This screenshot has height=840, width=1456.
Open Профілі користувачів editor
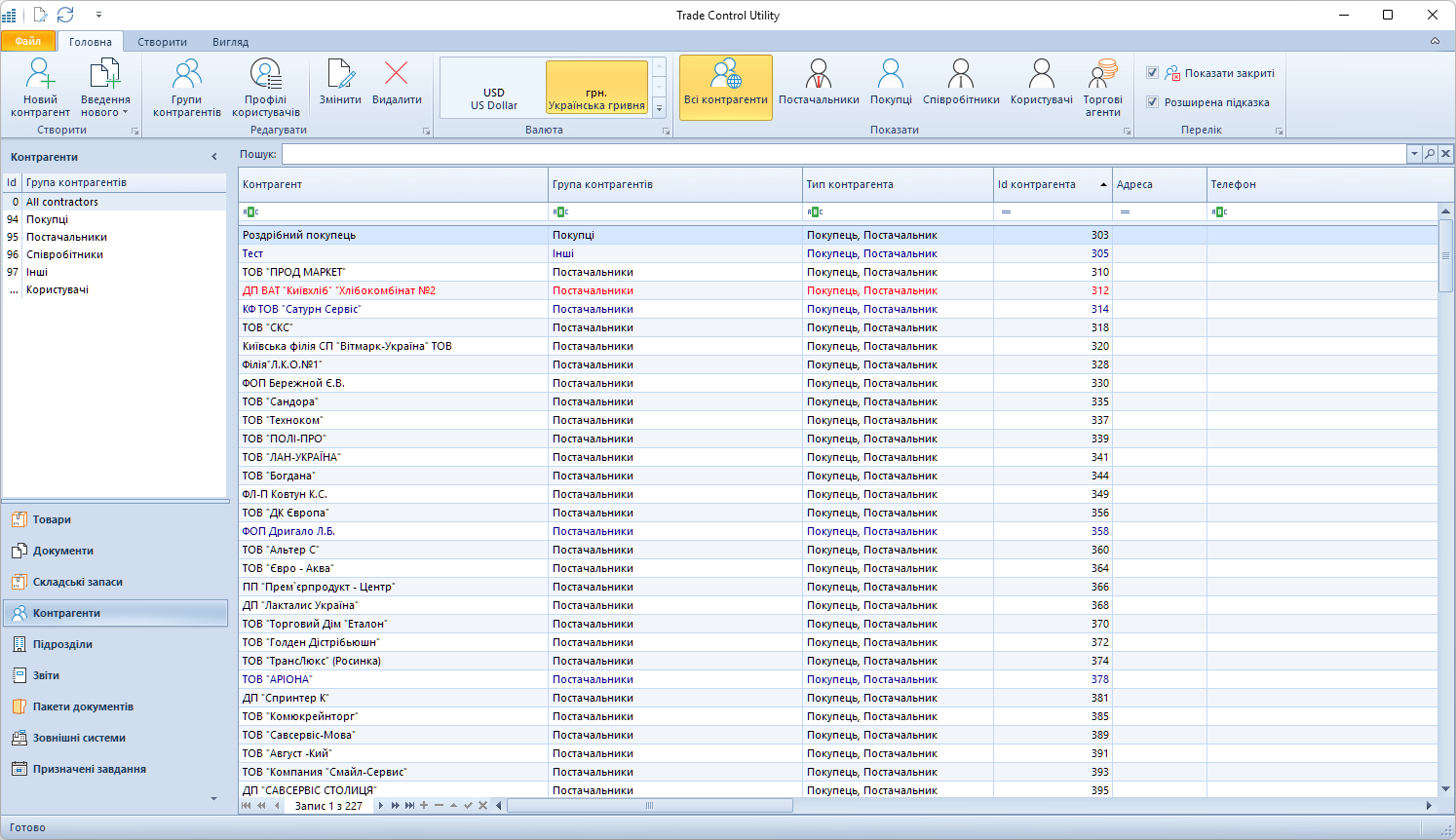coord(265,75)
